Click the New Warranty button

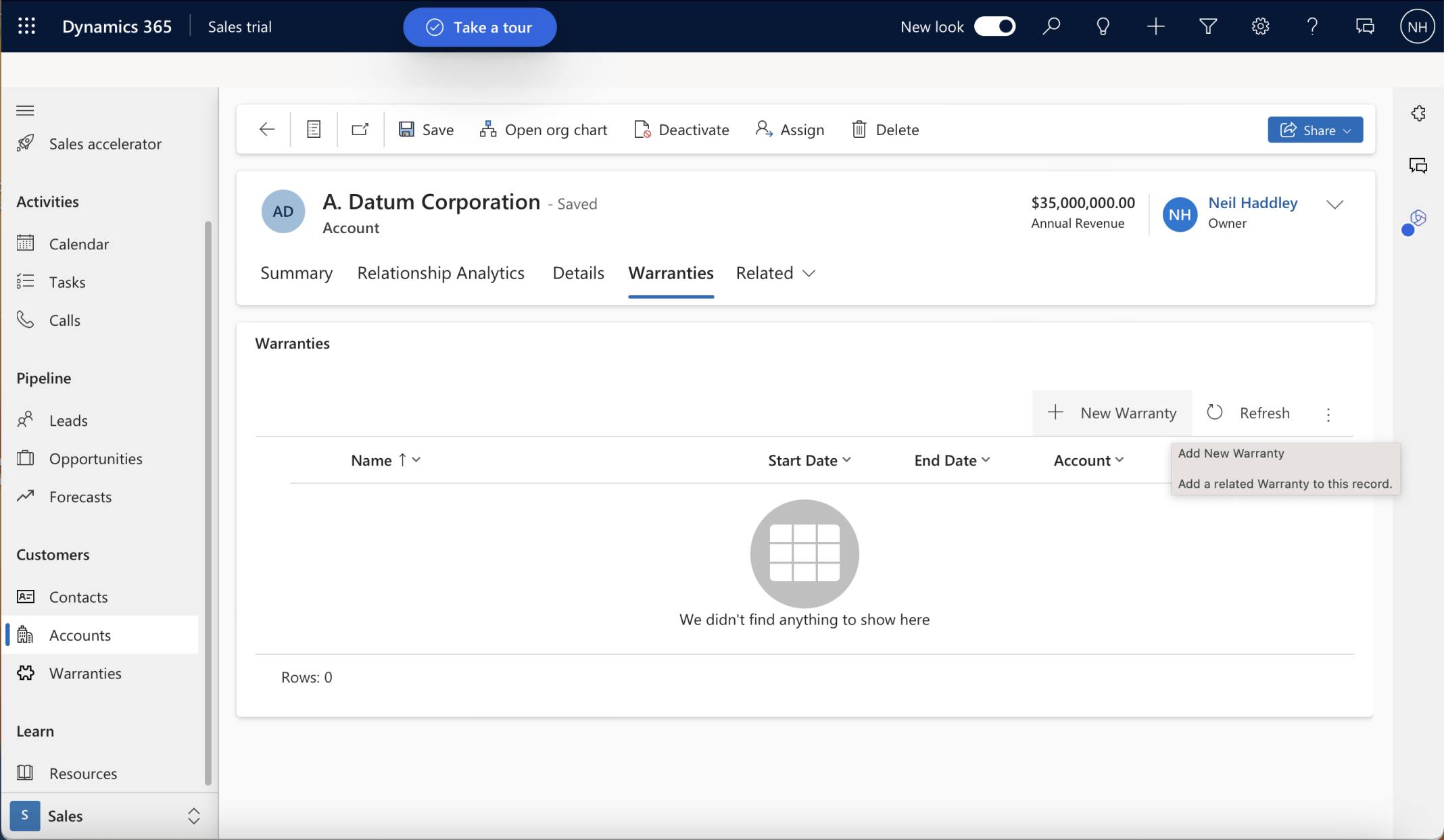pos(1112,413)
